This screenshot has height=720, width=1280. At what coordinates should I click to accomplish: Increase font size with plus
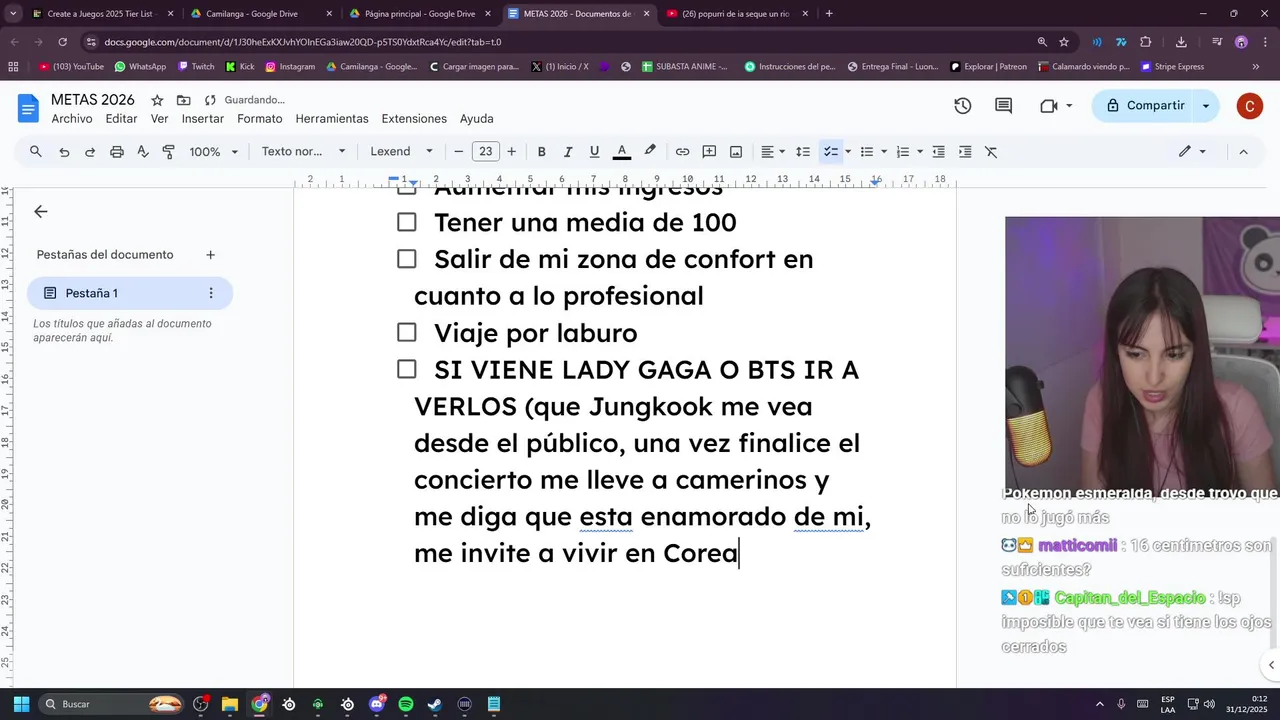(x=512, y=152)
